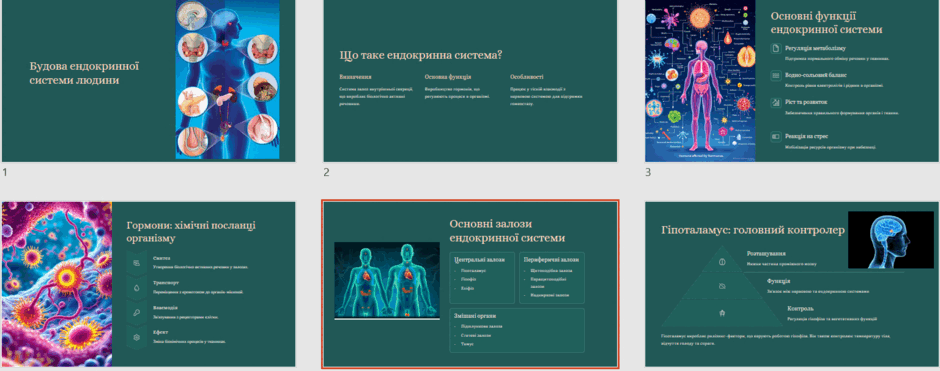This screenshot has height=371, width=940.
Task: Click the "Змішані органи" box heading
Action: coord(475,316)
